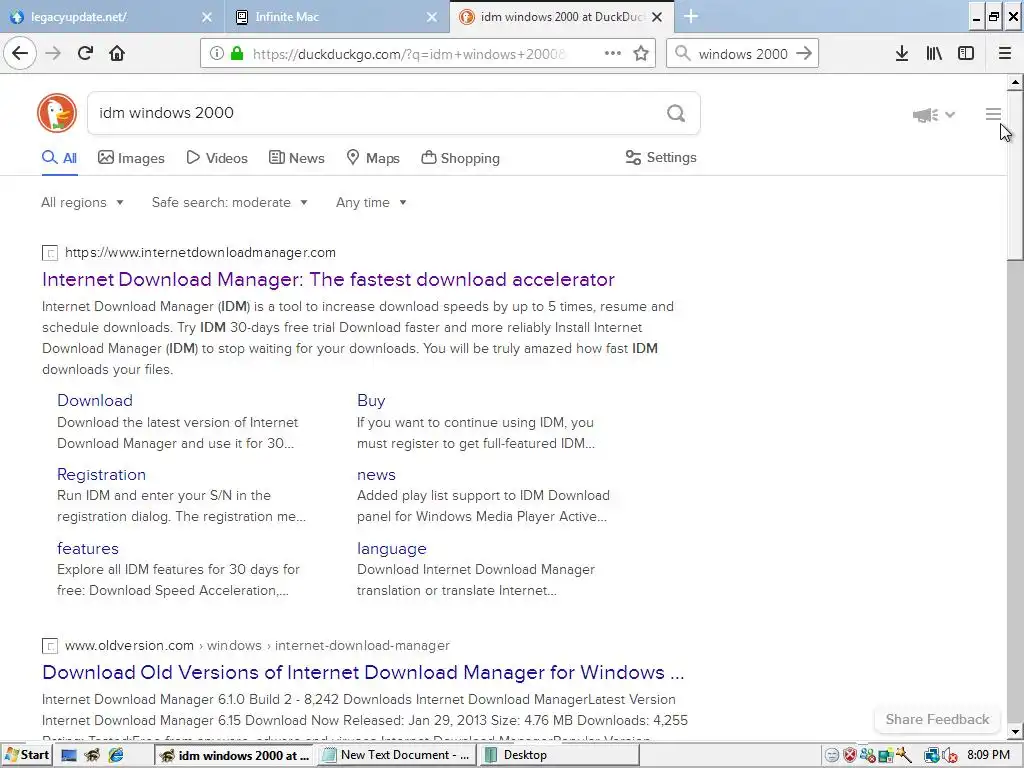Screen dimensions: 1024x768
Task: Open a new browser tab
Action: coord(691,17)
